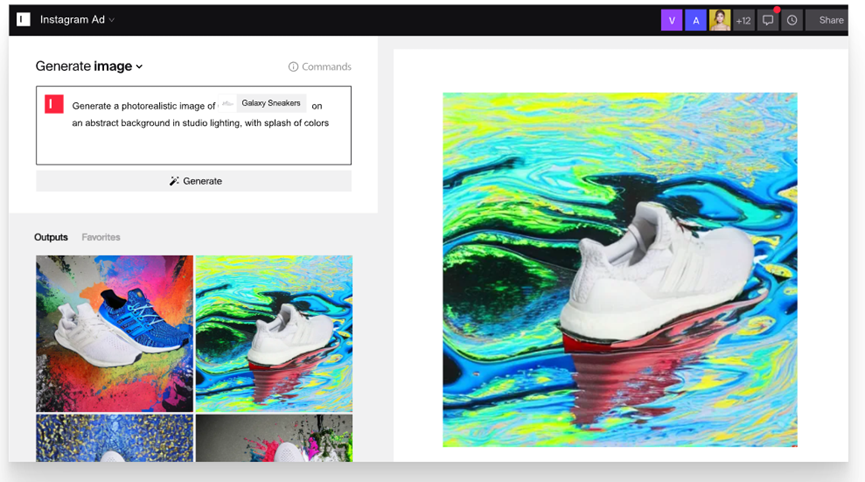
Task: Switch to the Outputs tab
Action: [51, 237]
